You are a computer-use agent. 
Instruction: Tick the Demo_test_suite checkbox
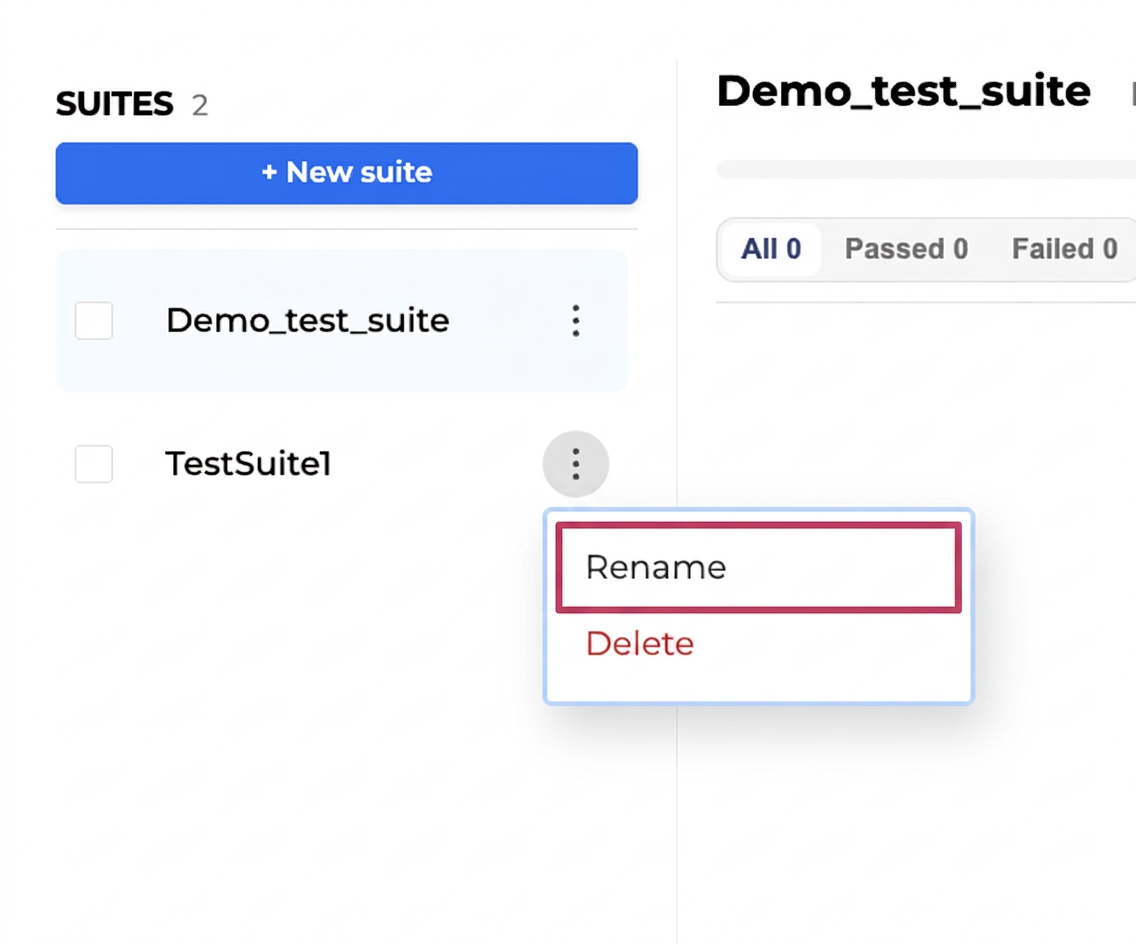coord(94,320)
